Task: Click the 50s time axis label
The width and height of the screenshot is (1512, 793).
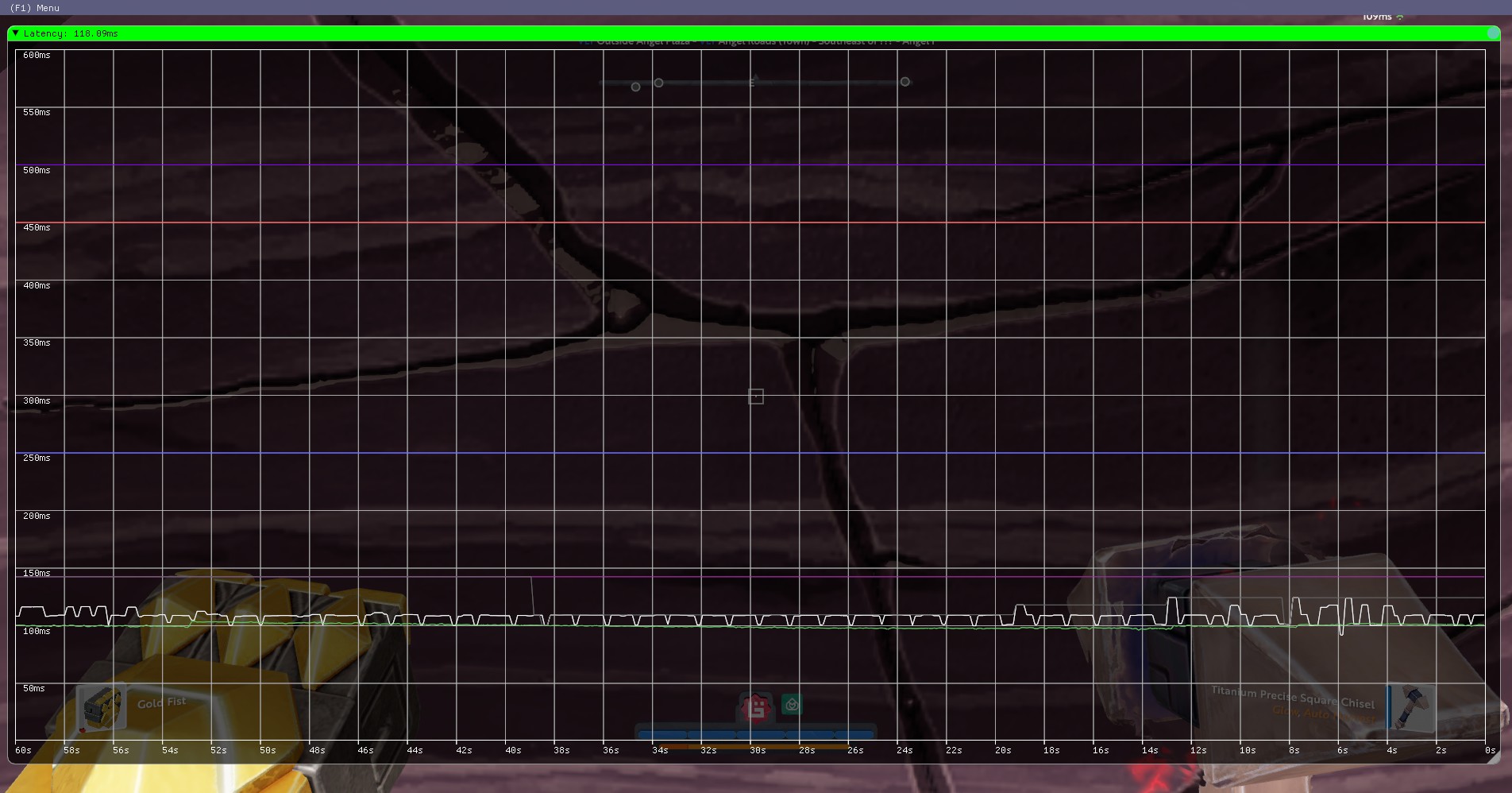Action: click(268, 750)
